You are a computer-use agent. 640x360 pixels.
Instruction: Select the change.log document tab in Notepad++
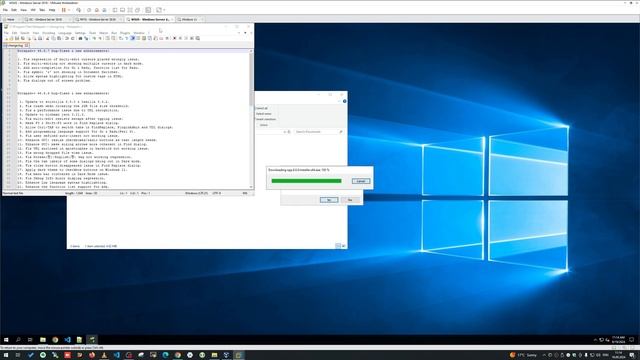(16, 45)
